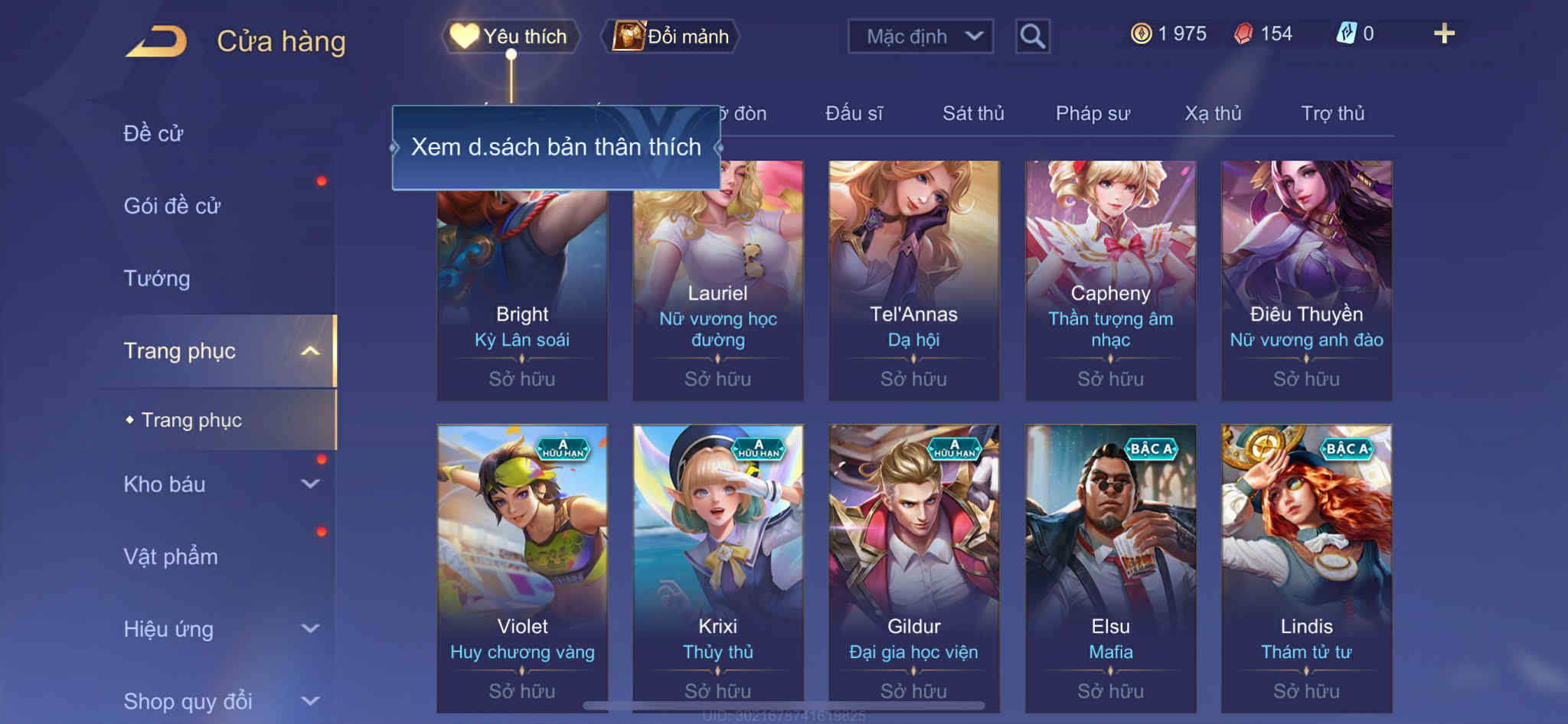Tap the heart Yêu thích icon
The width and height of the screenshot is (1568, 724).
tap(465, 36)
